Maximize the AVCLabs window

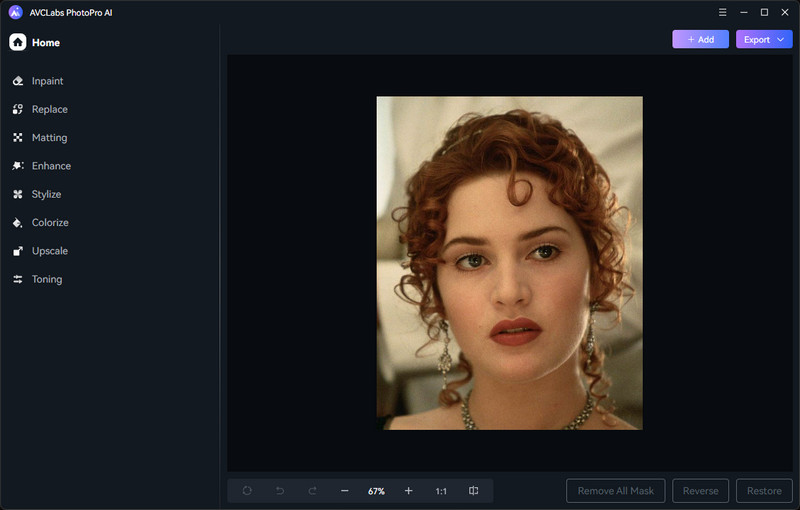click(764, 12)
